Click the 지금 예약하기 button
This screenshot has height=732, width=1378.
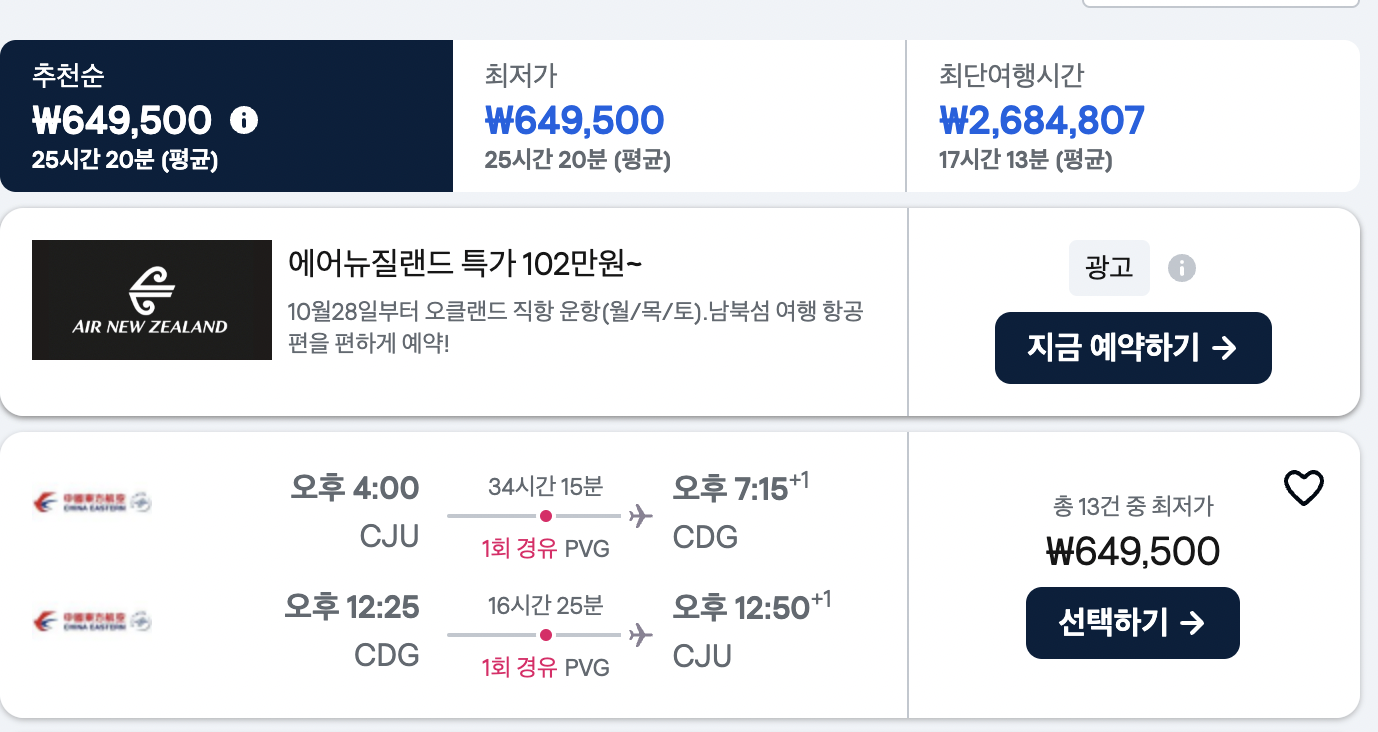[1132, 347]
